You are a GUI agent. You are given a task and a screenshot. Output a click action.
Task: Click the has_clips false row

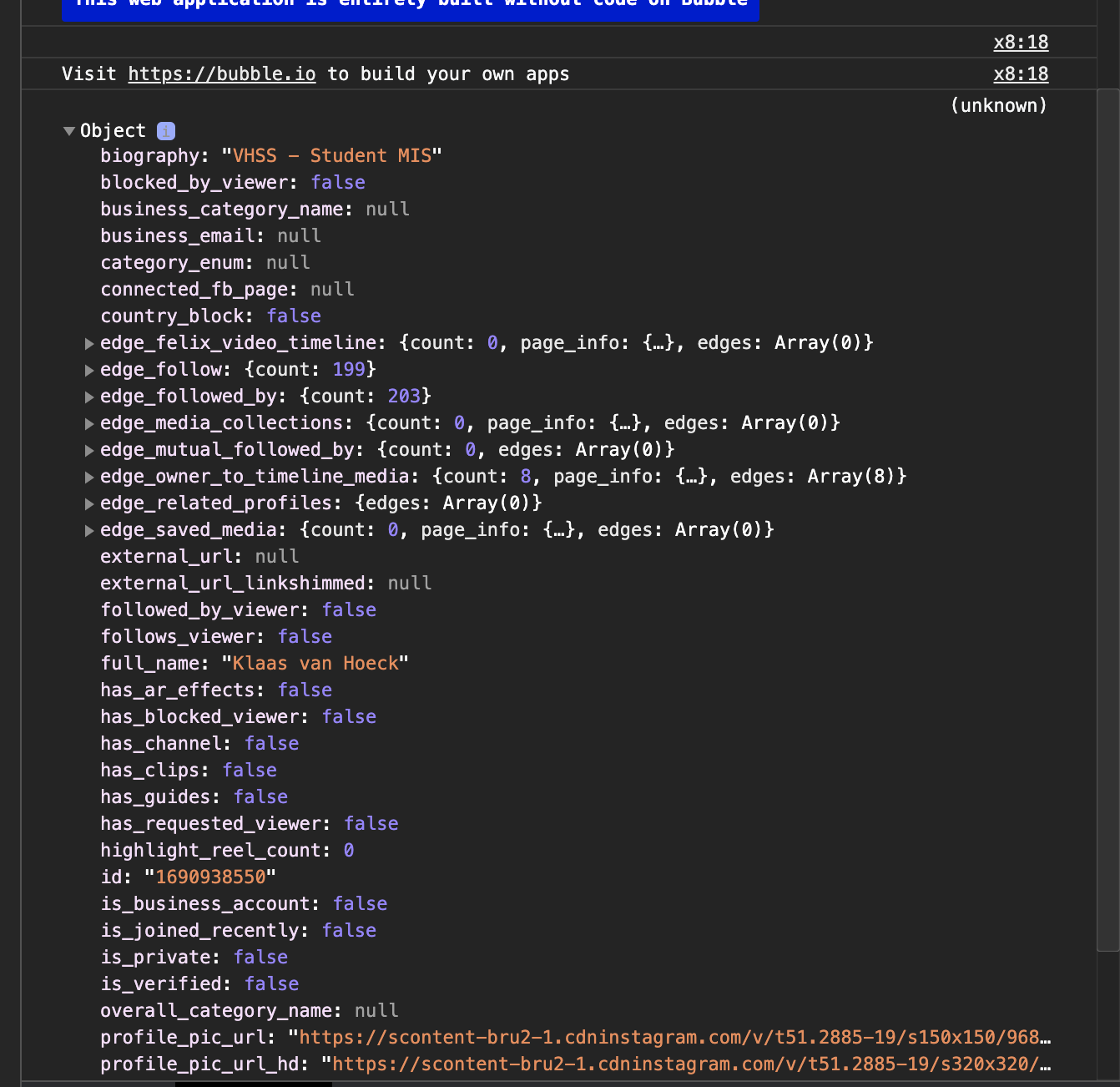(x=189, y=770)
